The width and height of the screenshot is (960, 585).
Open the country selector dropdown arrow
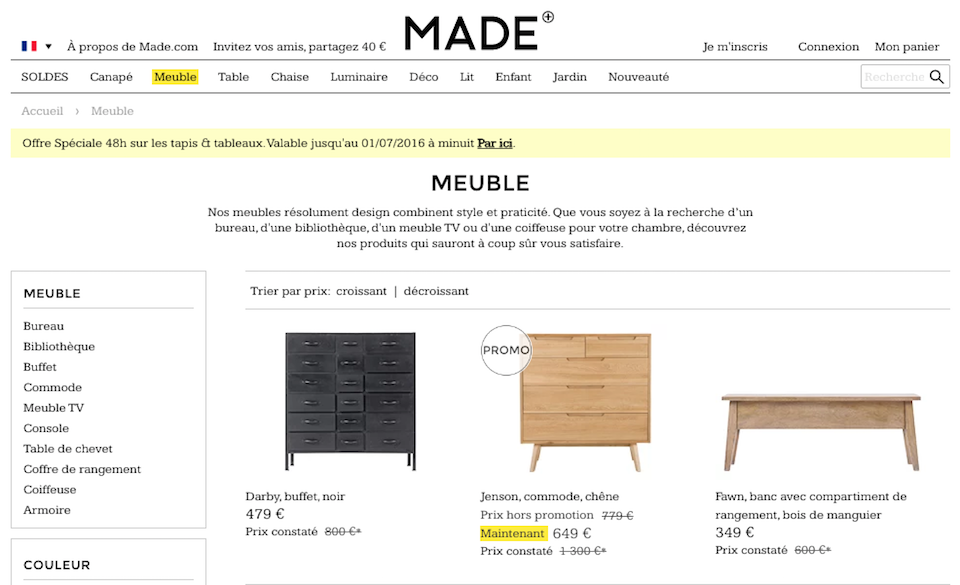click(48, 46)
